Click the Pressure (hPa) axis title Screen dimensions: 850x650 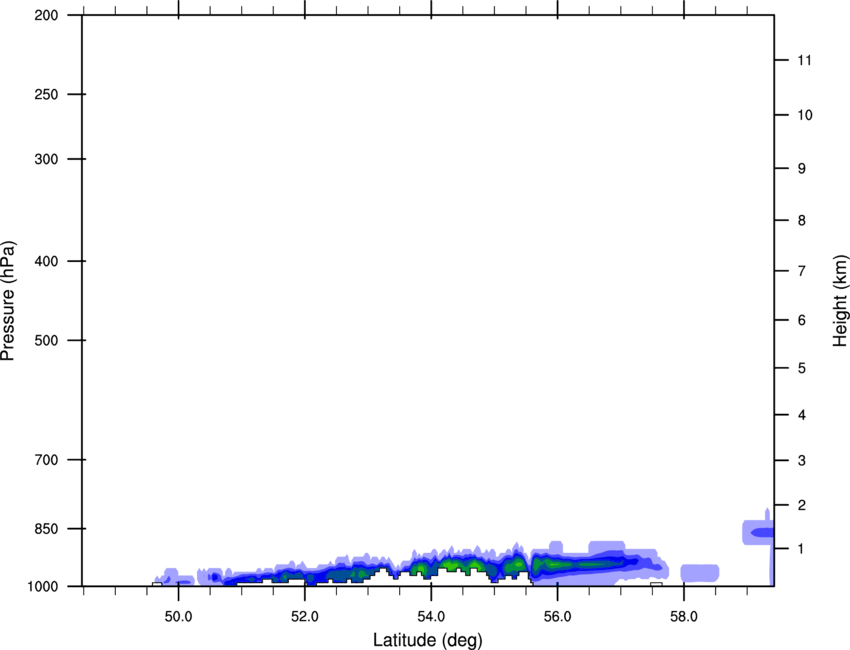pyautogui.click(x=8, y=301)
